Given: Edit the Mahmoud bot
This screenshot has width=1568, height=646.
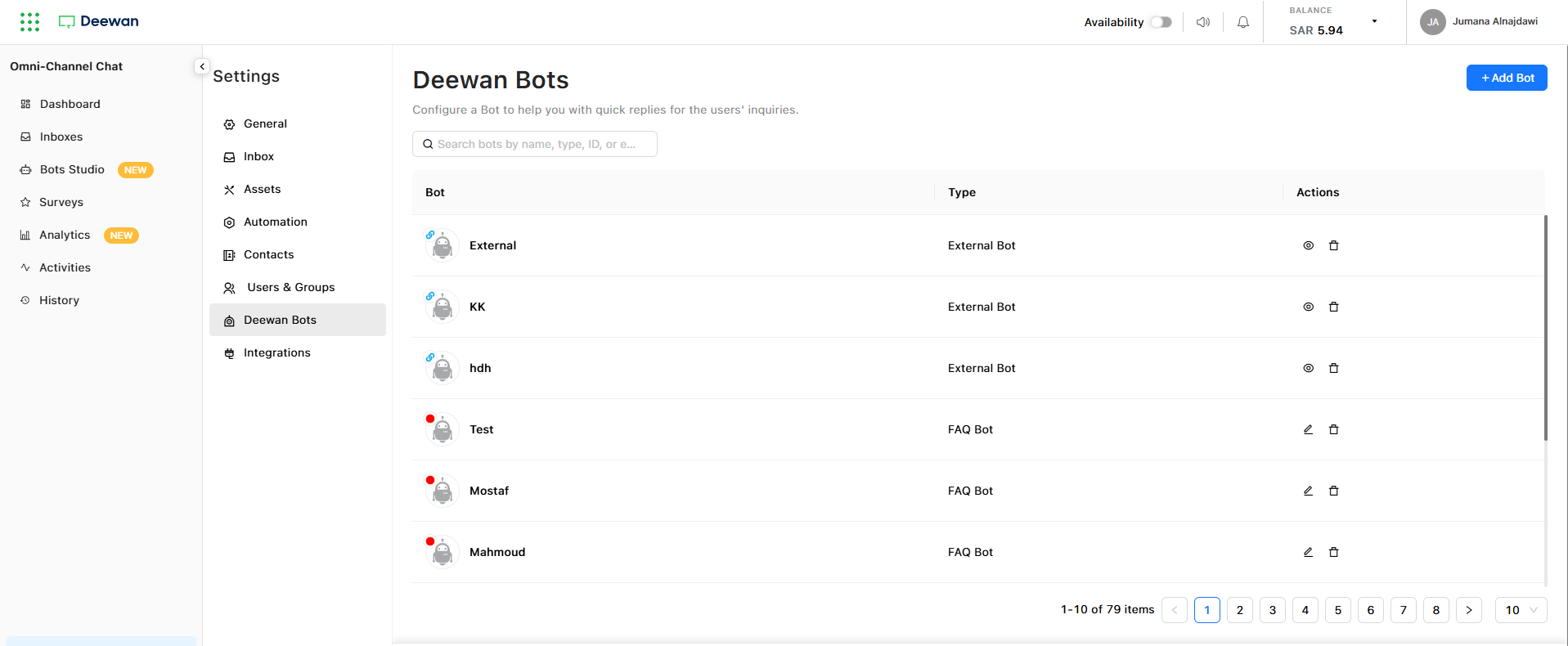Looking at the screenshot, I should pyautogui.click(x=1308, y=552).
